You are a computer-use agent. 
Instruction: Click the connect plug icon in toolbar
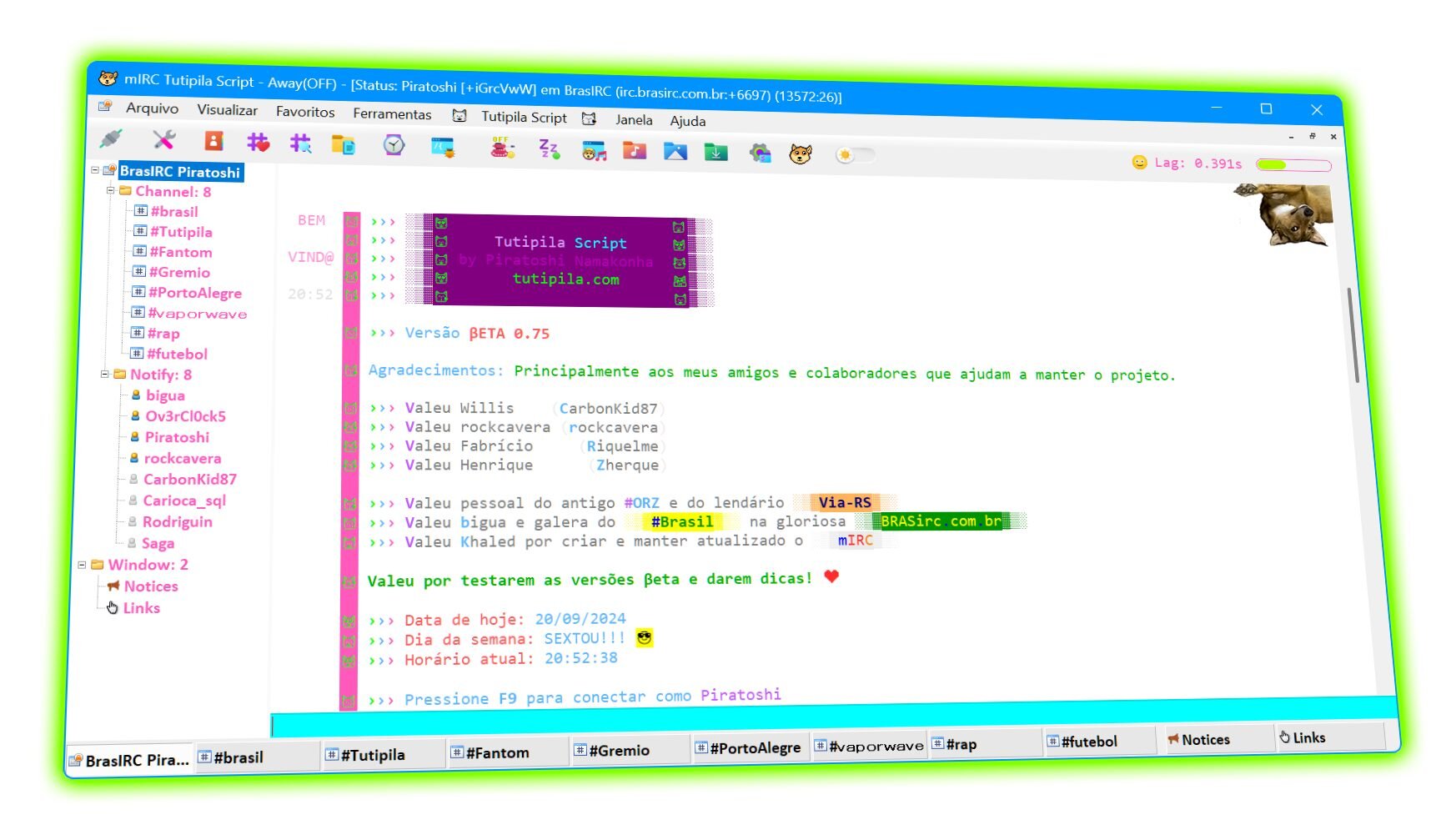coord(110,138)
